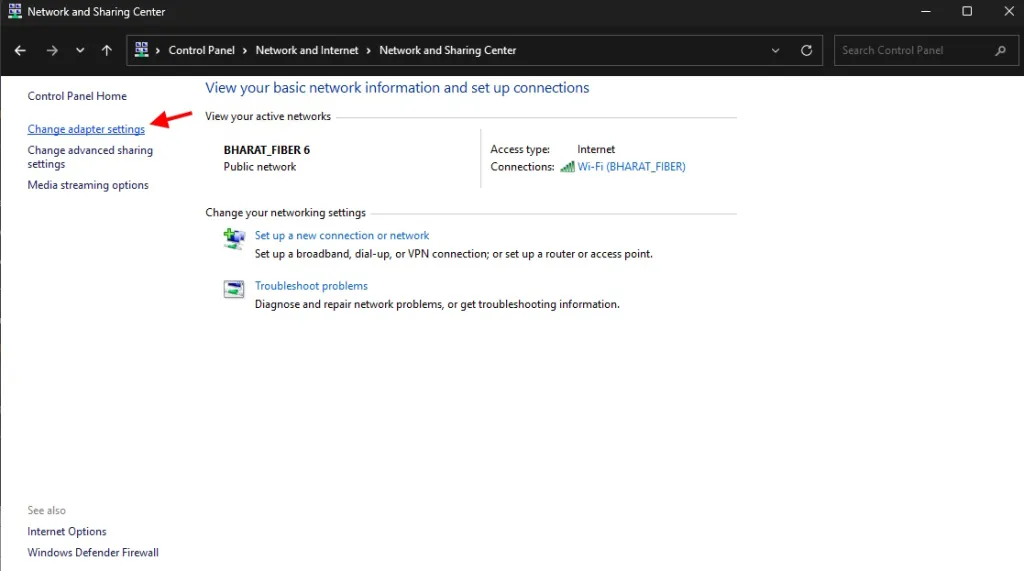Click Set up a new connection or network
This screenshot has height=571, width=1024.
coord(342,235)
